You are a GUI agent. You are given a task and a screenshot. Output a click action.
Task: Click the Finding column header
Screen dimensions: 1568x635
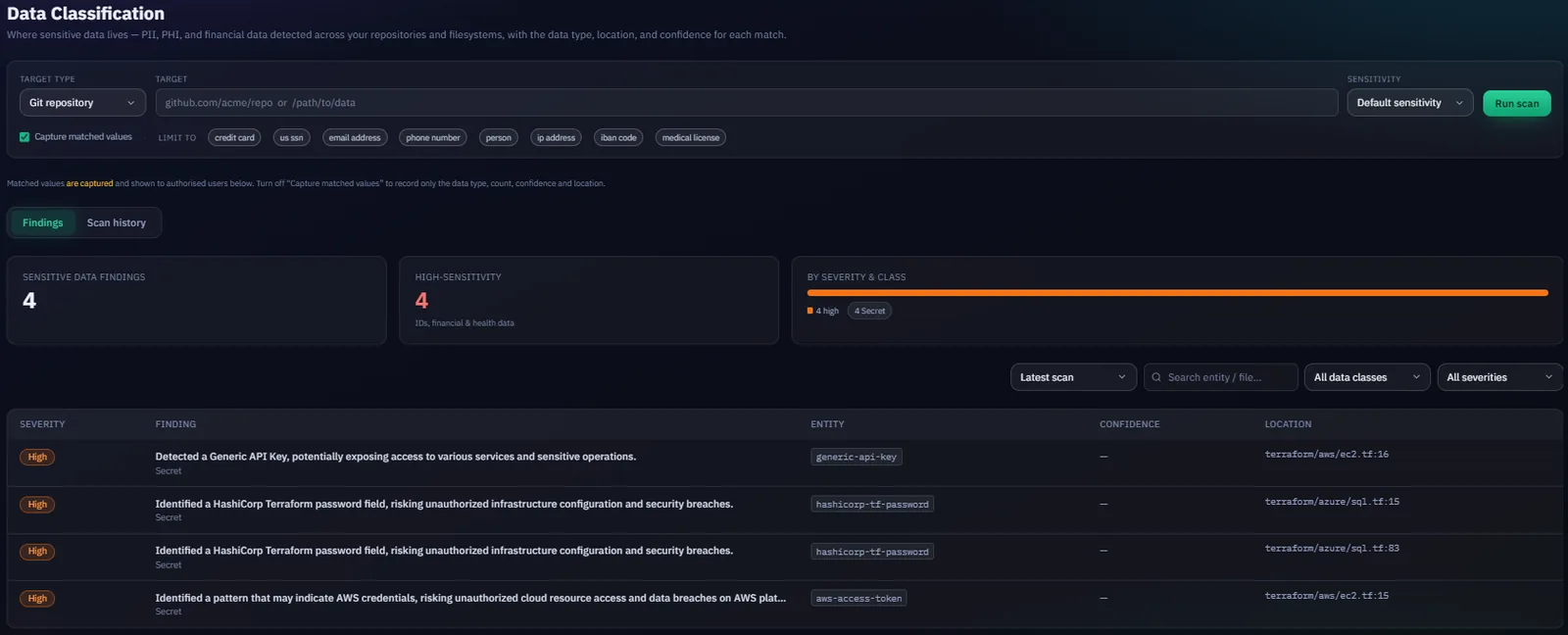point(175,424)
